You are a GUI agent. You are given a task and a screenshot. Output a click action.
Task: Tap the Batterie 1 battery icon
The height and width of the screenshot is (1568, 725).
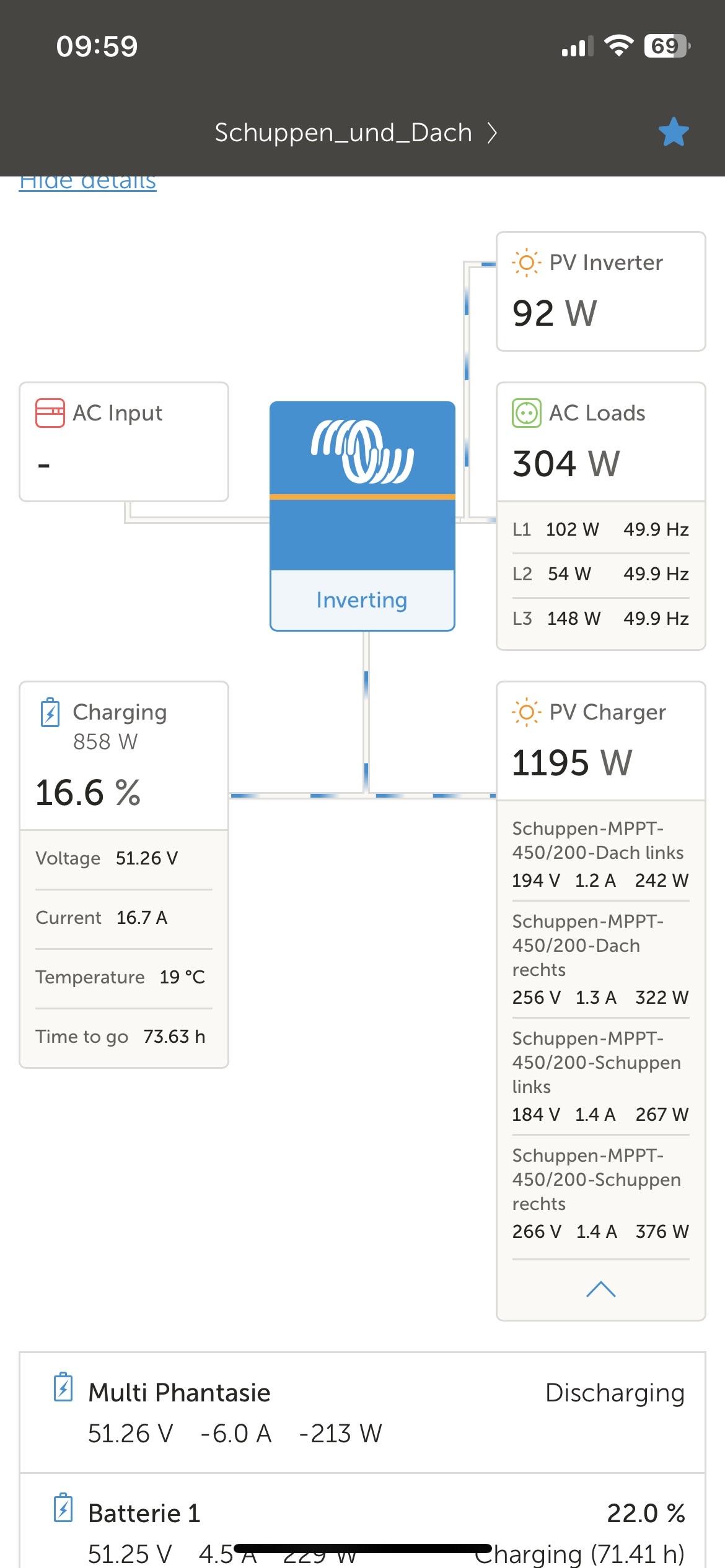tap(63, 1508)
